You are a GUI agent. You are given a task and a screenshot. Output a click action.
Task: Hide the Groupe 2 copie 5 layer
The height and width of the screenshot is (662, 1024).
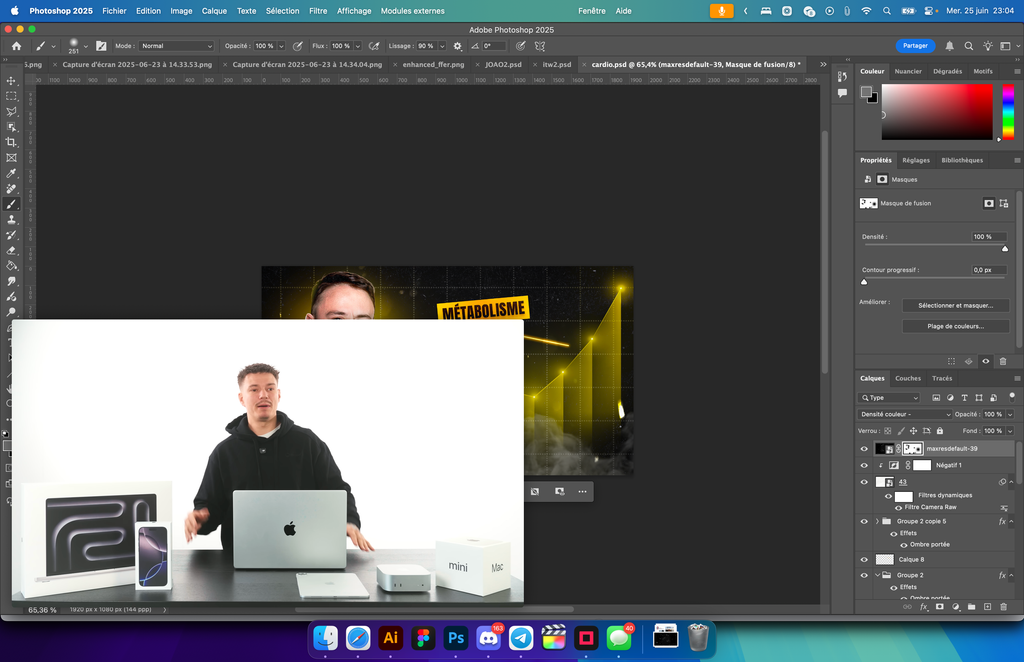[x=864, y=522]
